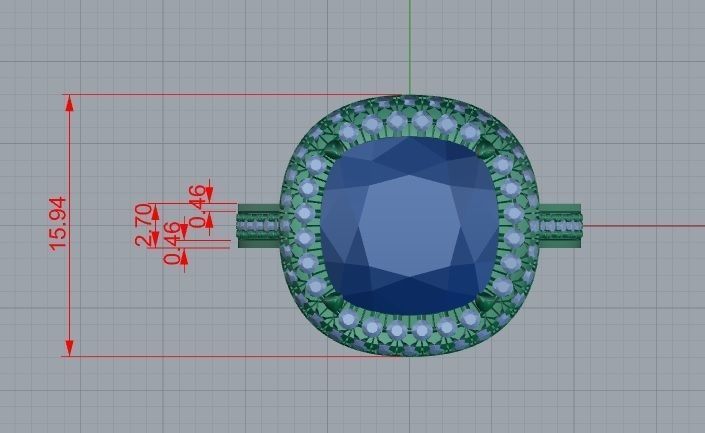Click the green vertical axis line
Screen dimensions: 705x433
410,47
